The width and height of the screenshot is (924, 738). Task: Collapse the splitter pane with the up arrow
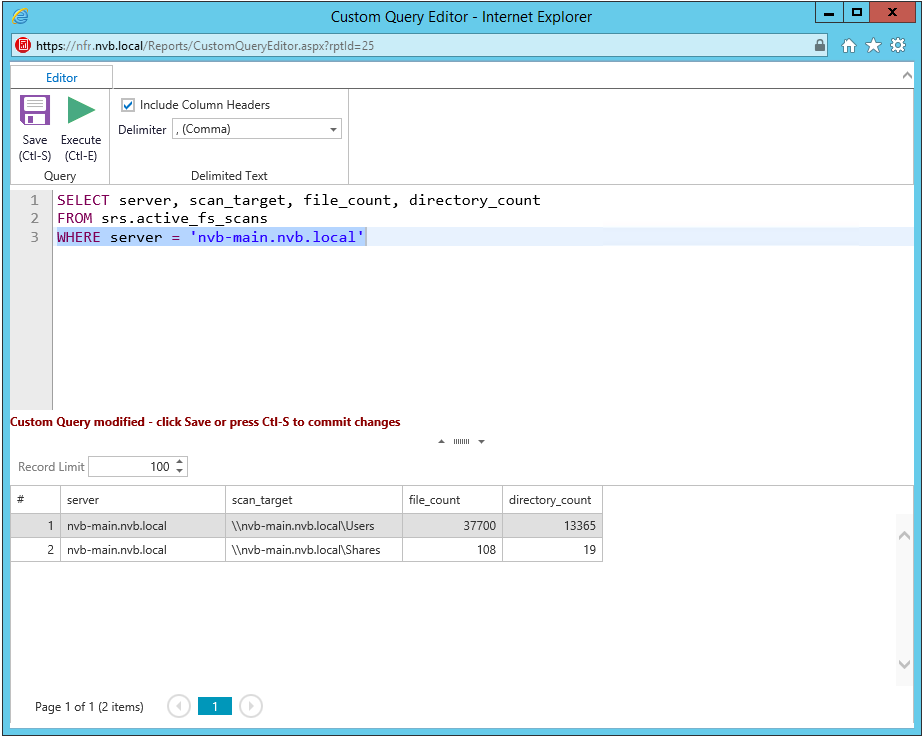442,442
